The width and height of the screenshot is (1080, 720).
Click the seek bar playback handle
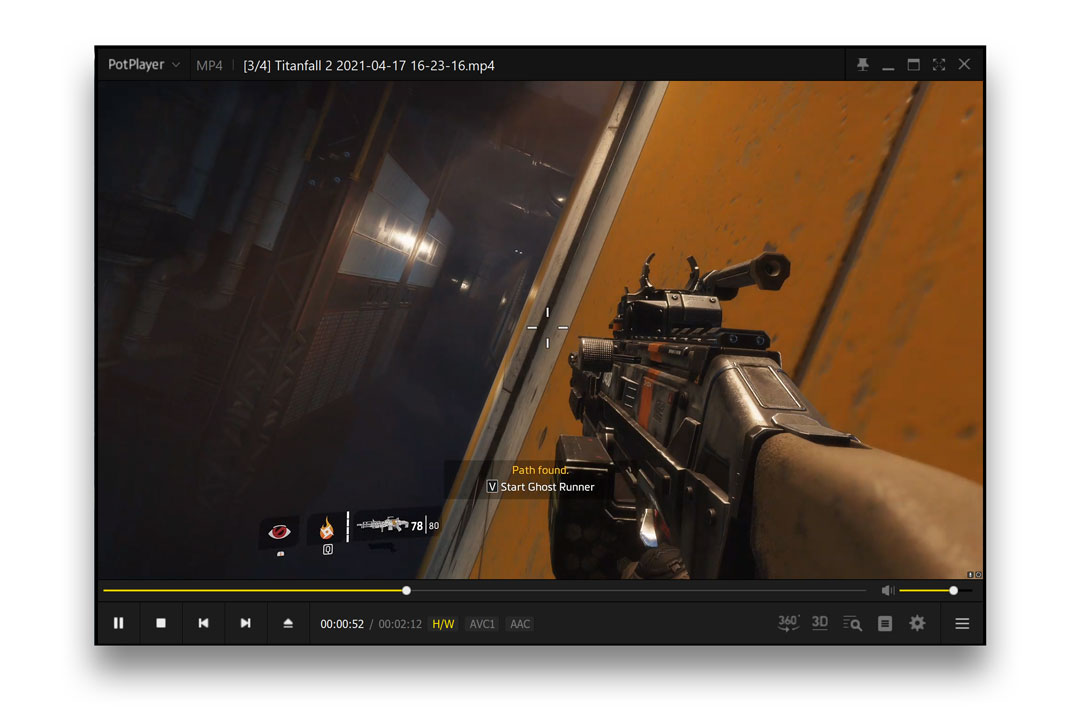[x=406, y=590]
